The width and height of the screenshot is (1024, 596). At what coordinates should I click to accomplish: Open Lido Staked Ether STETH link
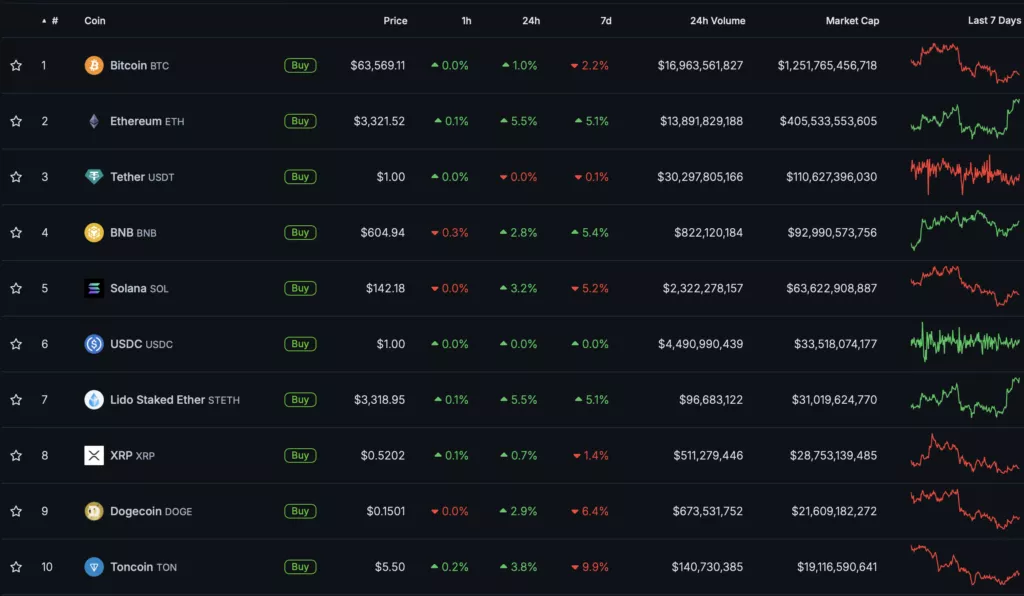(175, 400)
